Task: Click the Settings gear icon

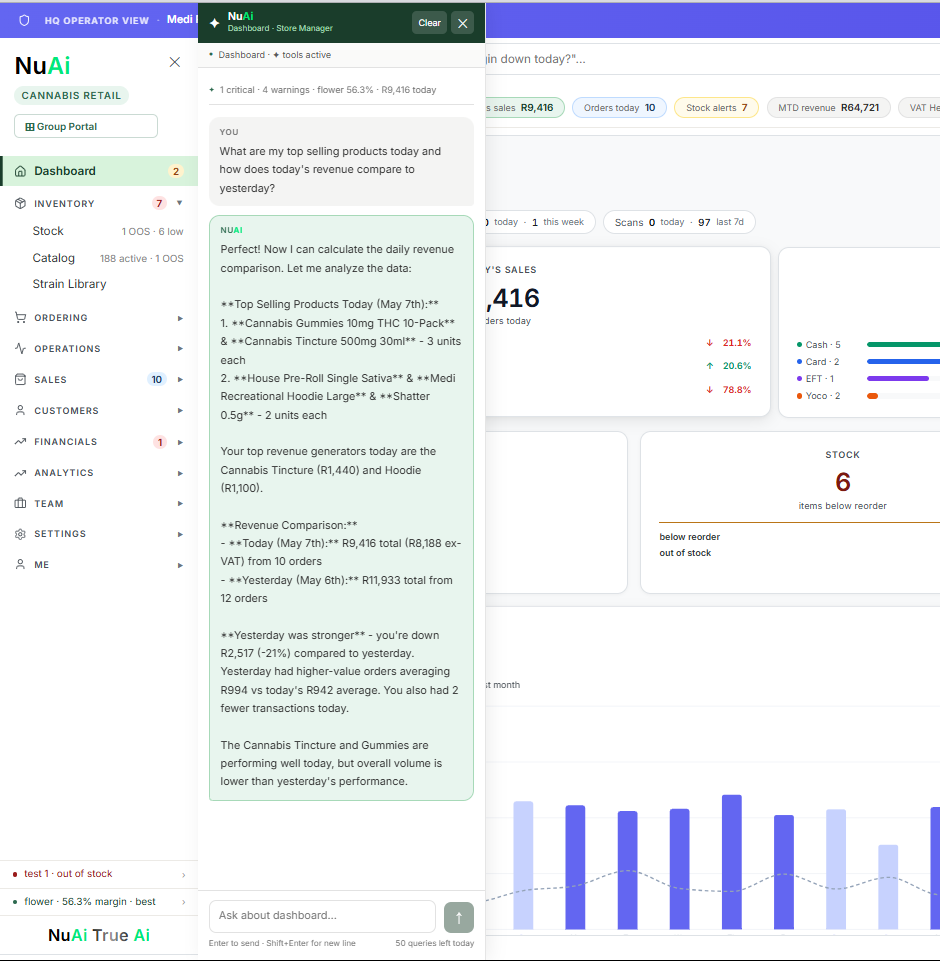Action: coord(20,534)
